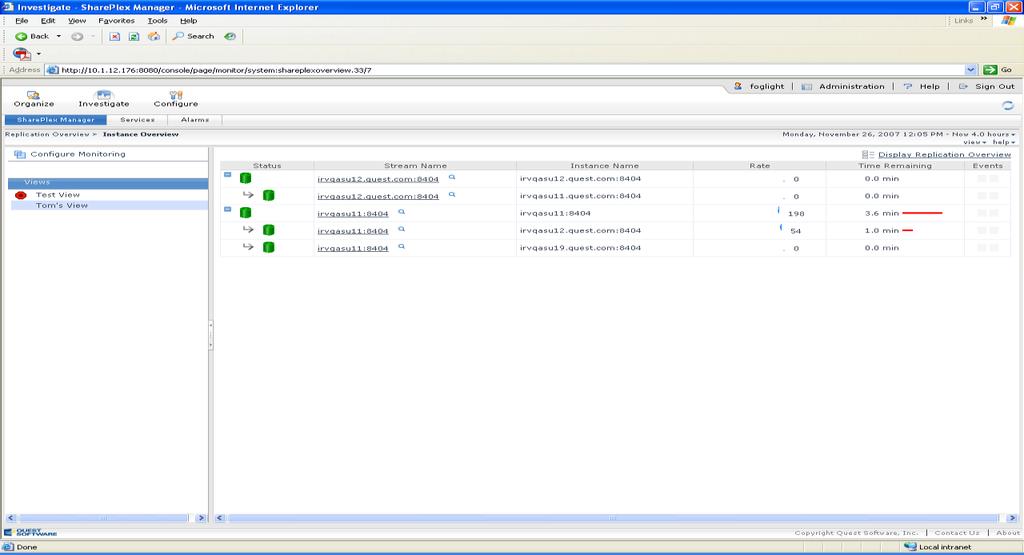Image resolution: width=1024 pixels, height=555 pixels.
Task: Collapse the irvqasu12.quest.com:8404 stream group
Action: tap(227, 175)
